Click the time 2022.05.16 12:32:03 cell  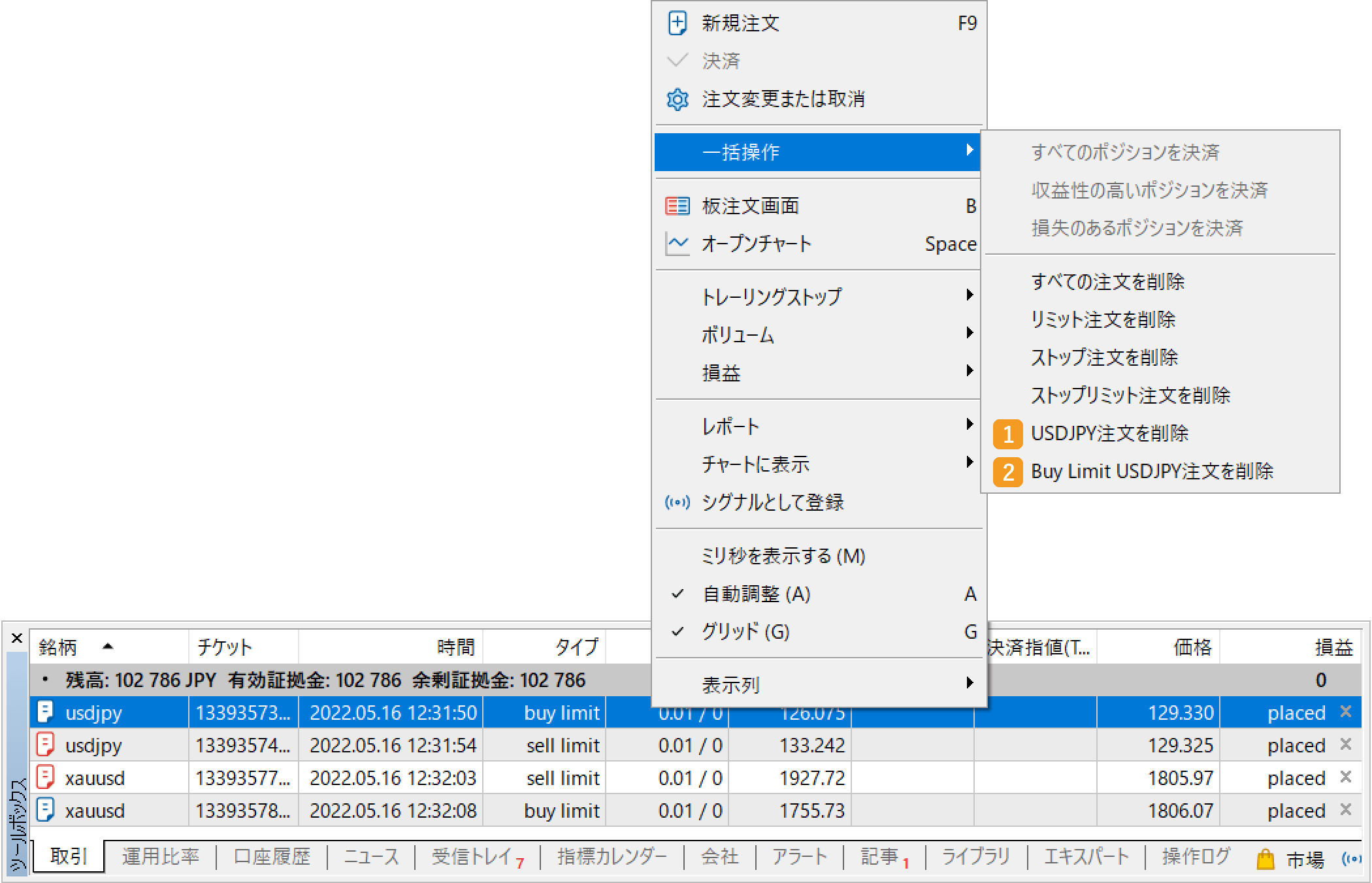[391, 778]
